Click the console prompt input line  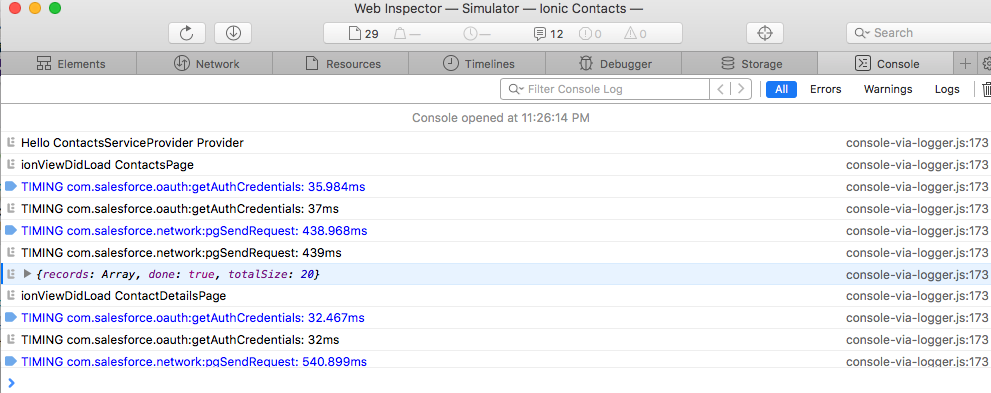496,382
